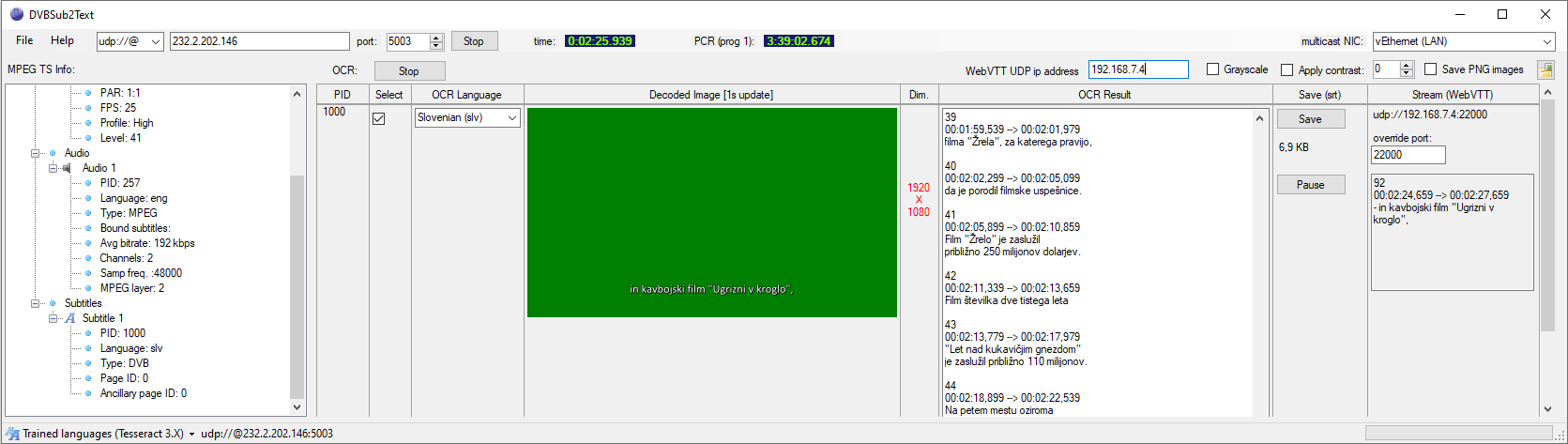Enable Save PNG images option

(1430, 69)
